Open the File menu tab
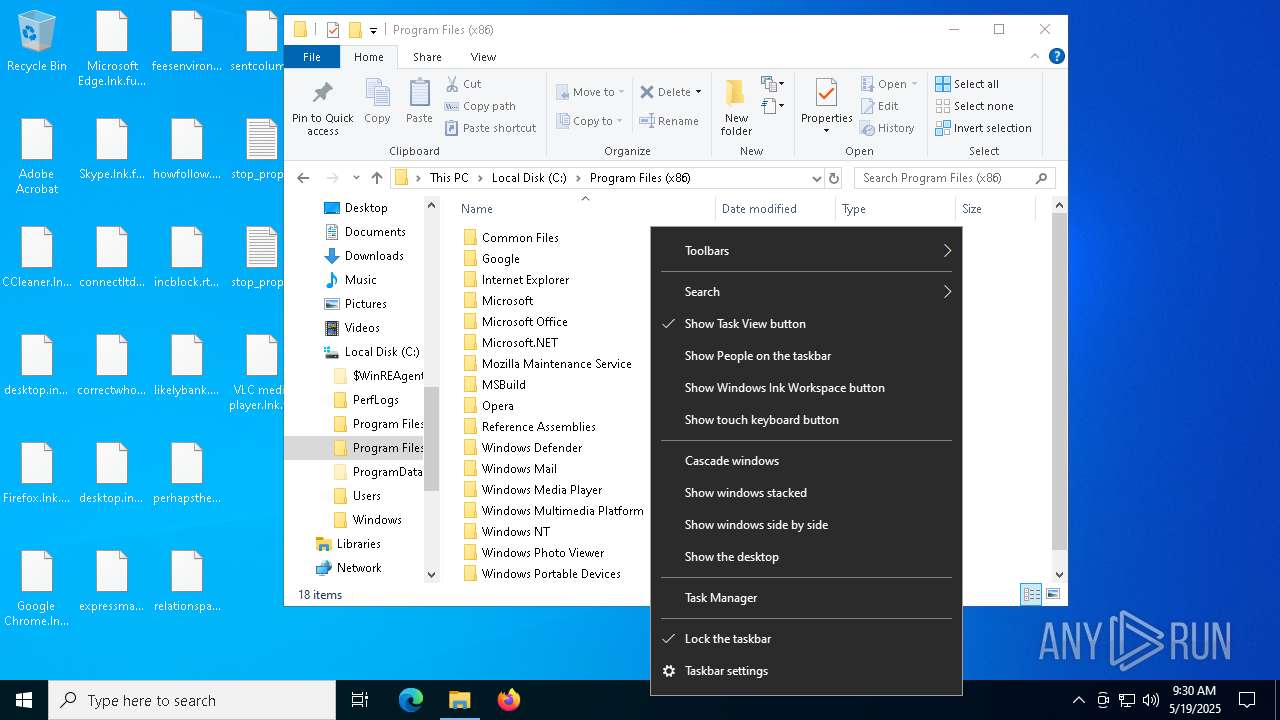This screenshot has width=1280, height=720. 312,57
